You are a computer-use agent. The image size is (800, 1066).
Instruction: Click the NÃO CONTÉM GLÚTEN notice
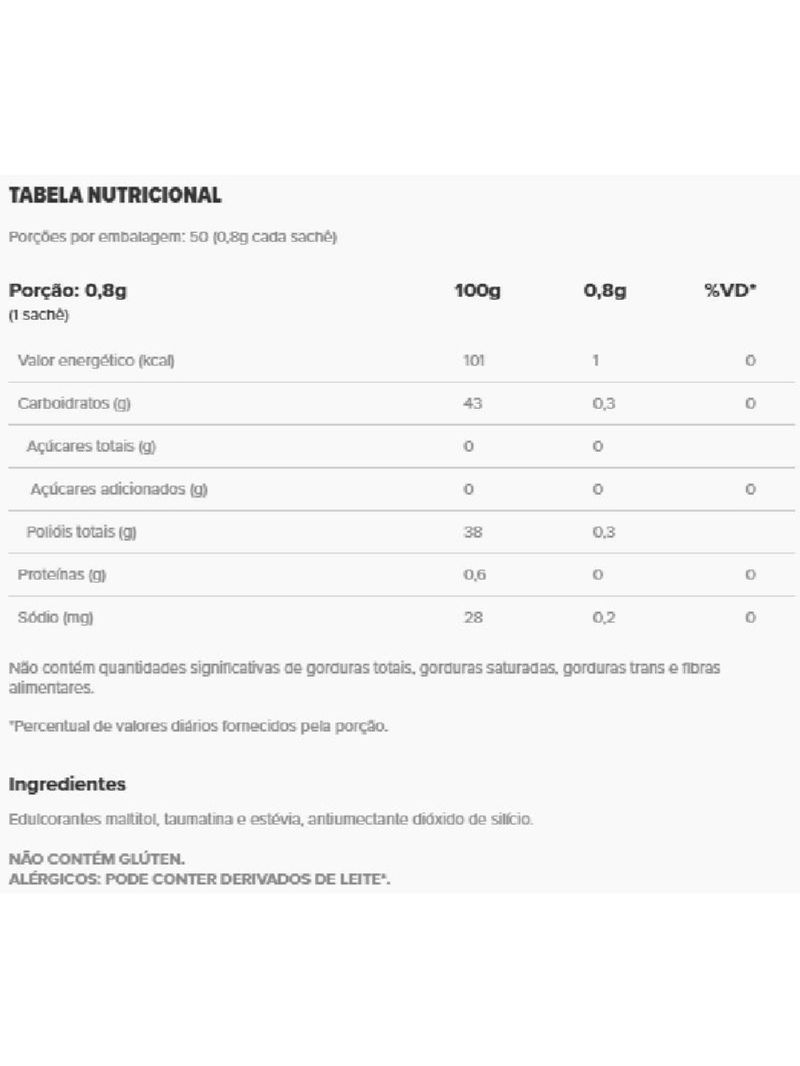click(x=96, y=859)
